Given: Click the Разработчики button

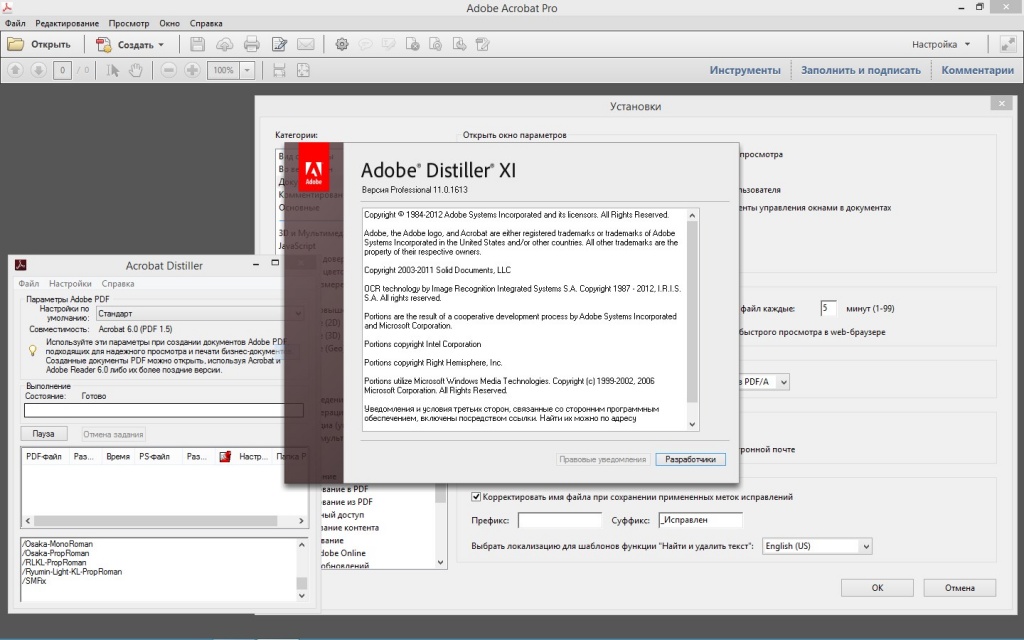Looking at the screenshot, I should pos(690,459).
